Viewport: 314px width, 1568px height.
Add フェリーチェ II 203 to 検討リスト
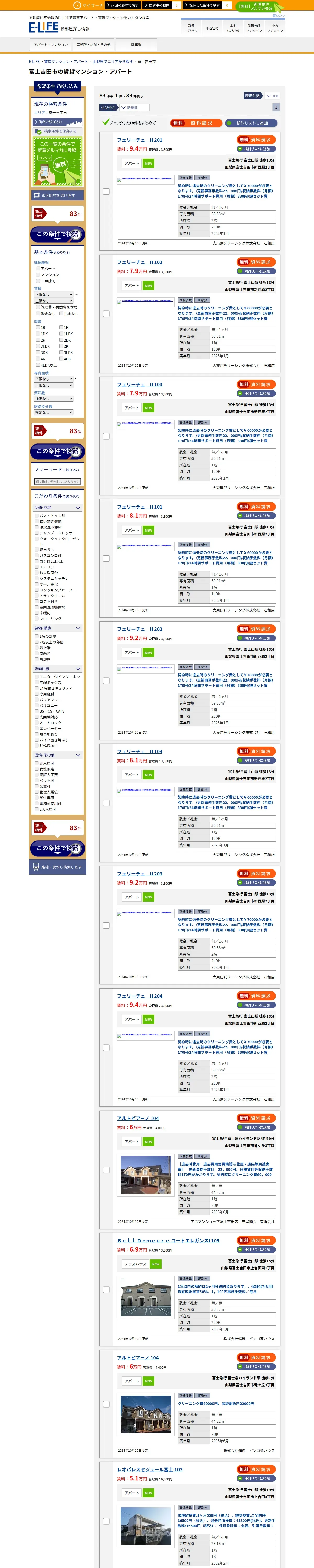[256, 883]
